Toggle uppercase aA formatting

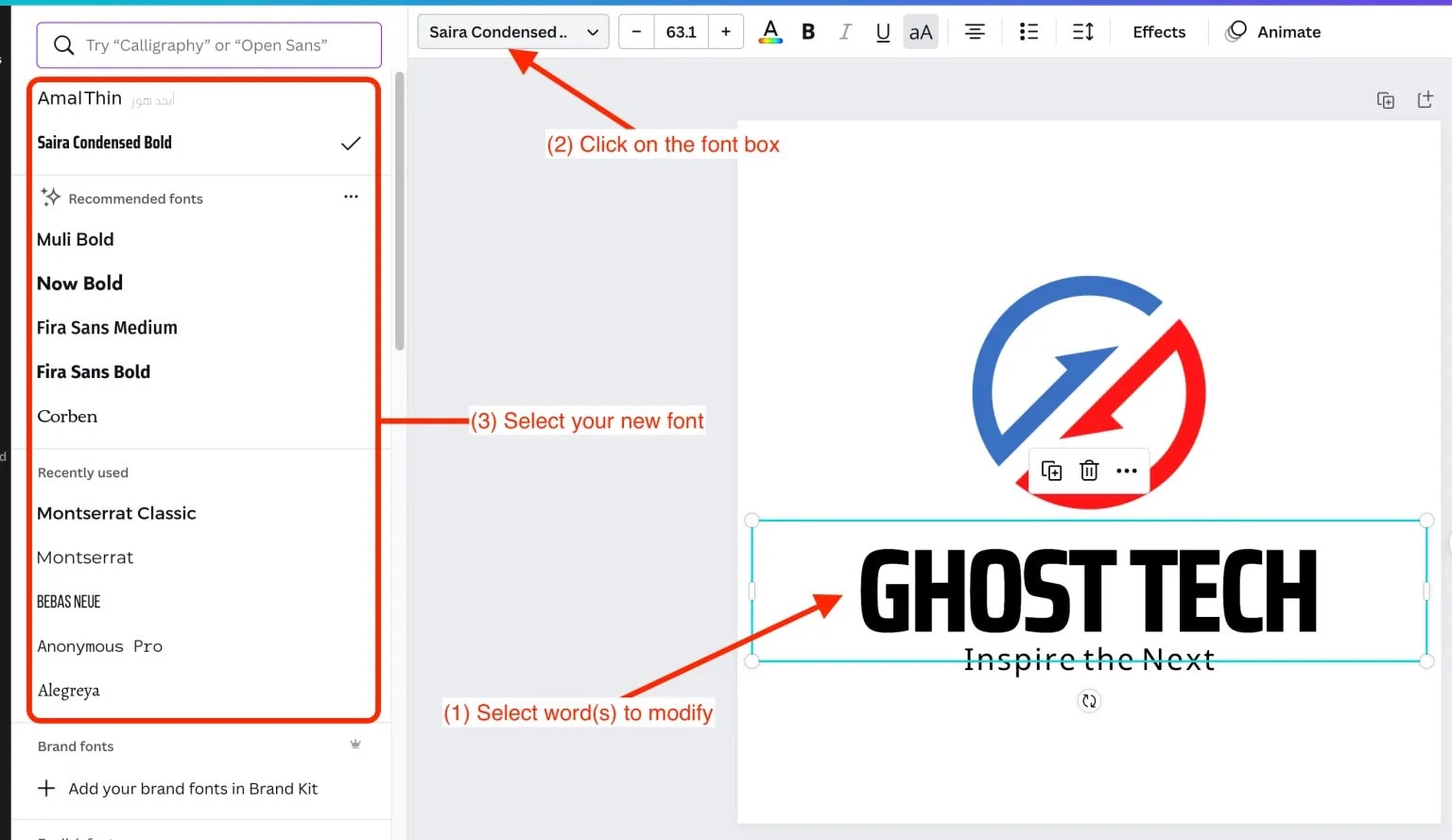[921, 32]
